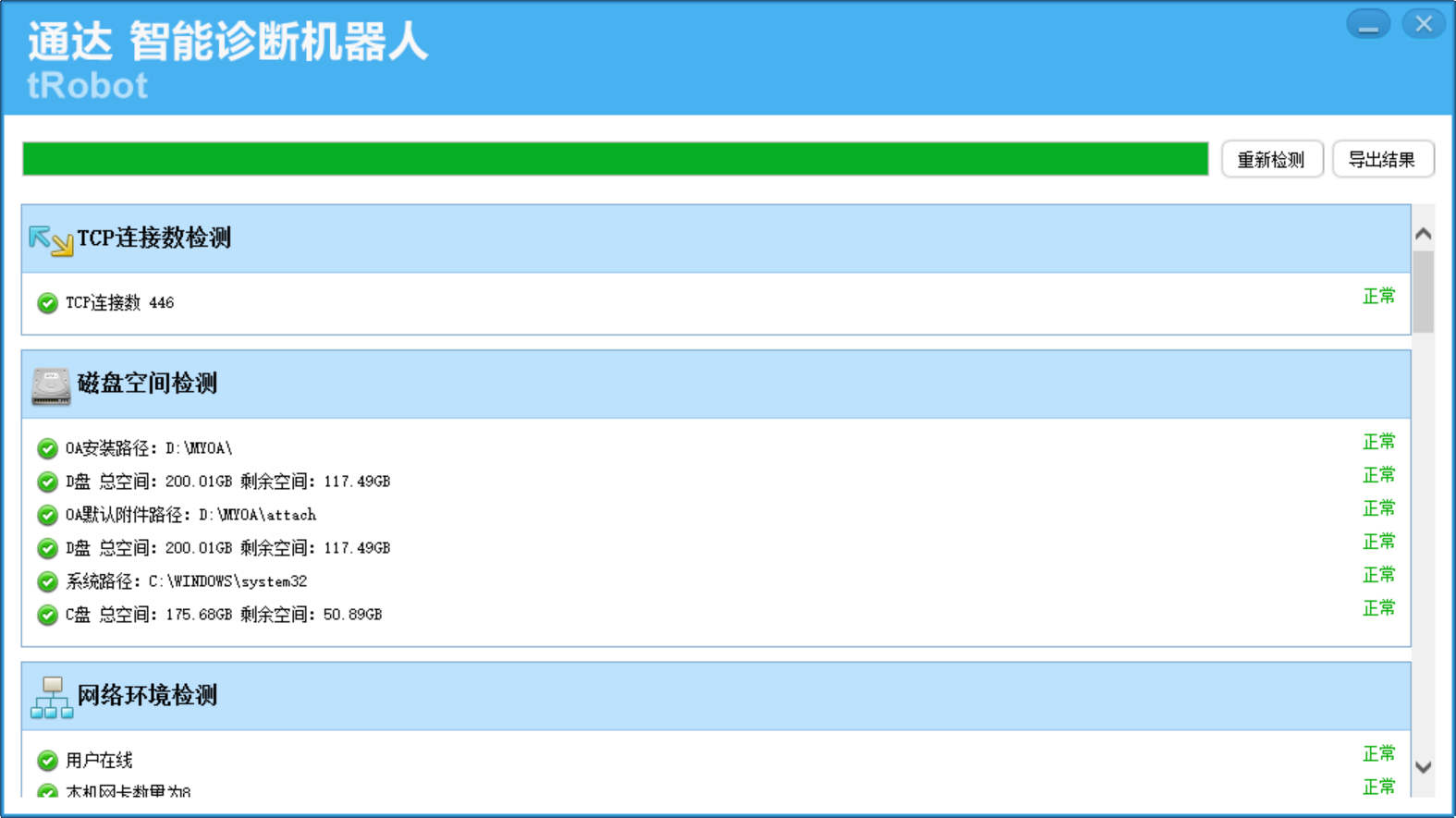The image size is (1456, 818).
Task: Click green check icon beside C盘 总空间 row
Action: coord(47,616)
